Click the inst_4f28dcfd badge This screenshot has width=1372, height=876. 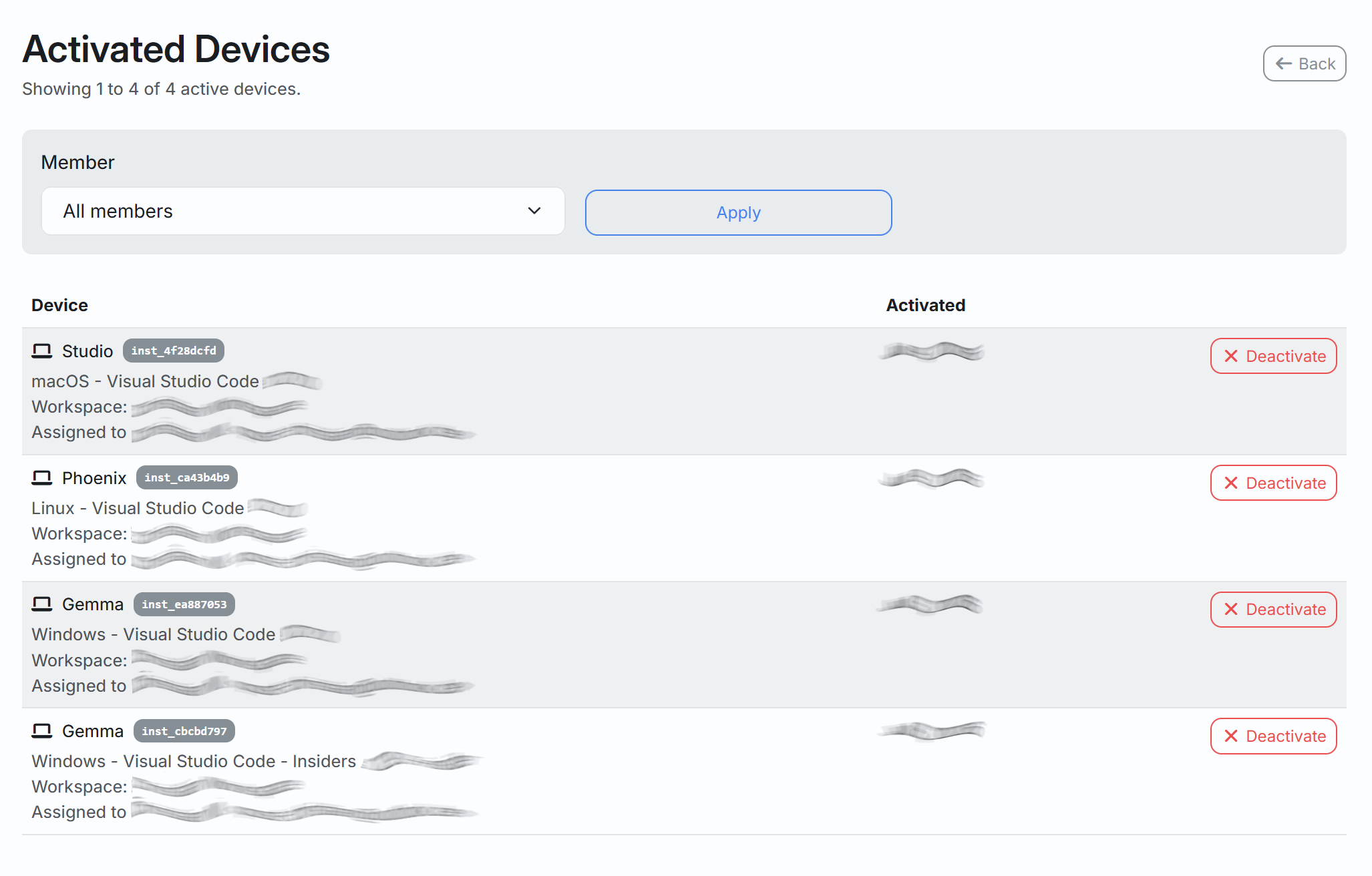tap(174, 351)
